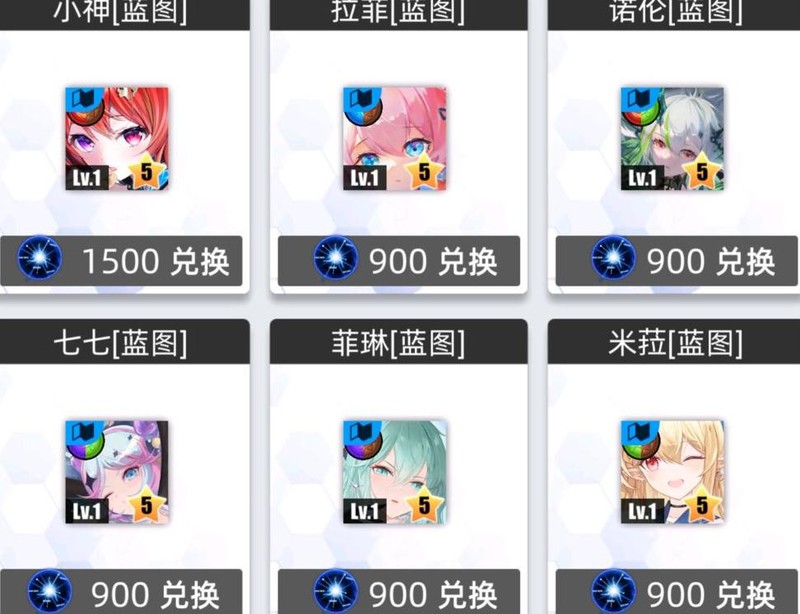Screen dimensions: 800x614
Task: Pick teal-haired 菲琳 character portrait
Action: (394, 472)
